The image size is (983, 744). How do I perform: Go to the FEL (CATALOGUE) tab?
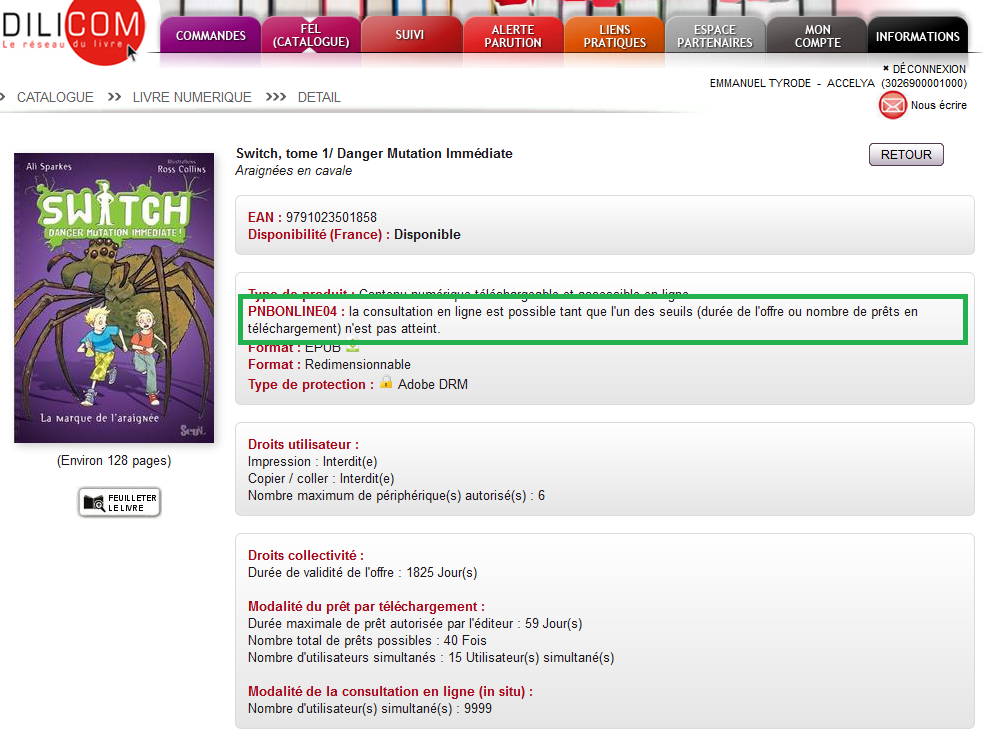click(311, 36)
